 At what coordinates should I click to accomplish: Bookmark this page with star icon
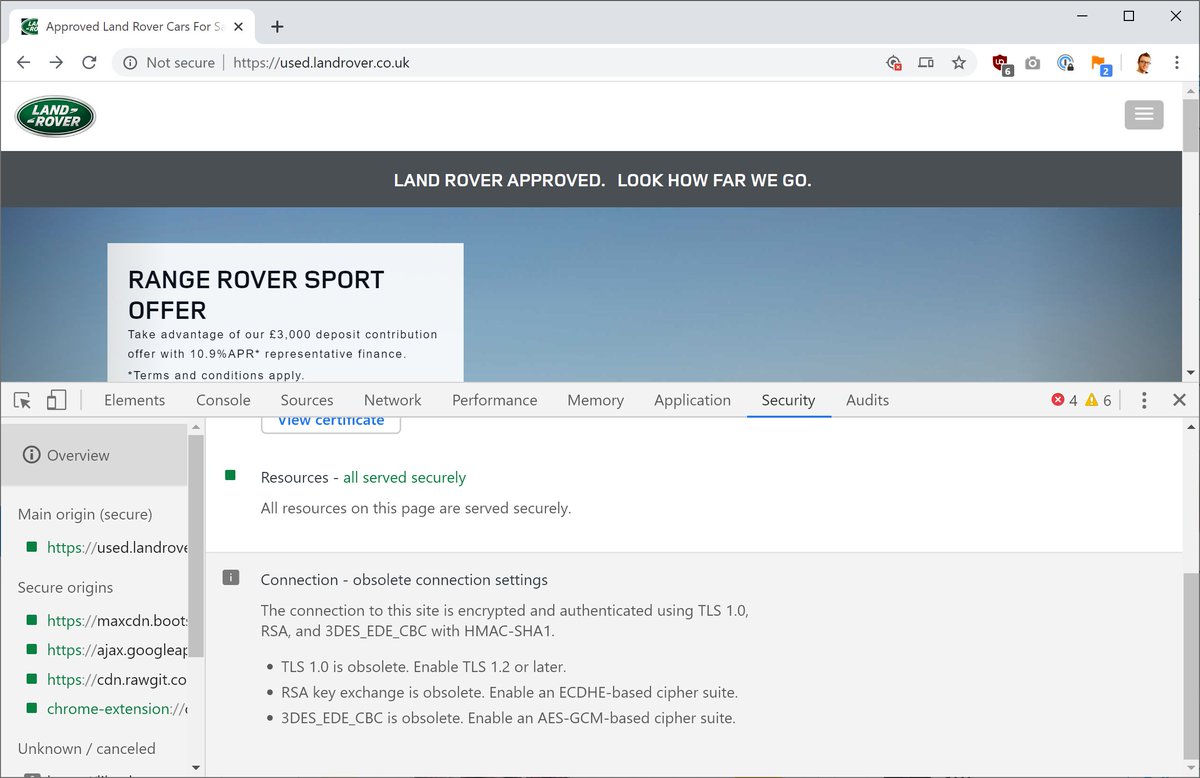[x=959, y=62]
